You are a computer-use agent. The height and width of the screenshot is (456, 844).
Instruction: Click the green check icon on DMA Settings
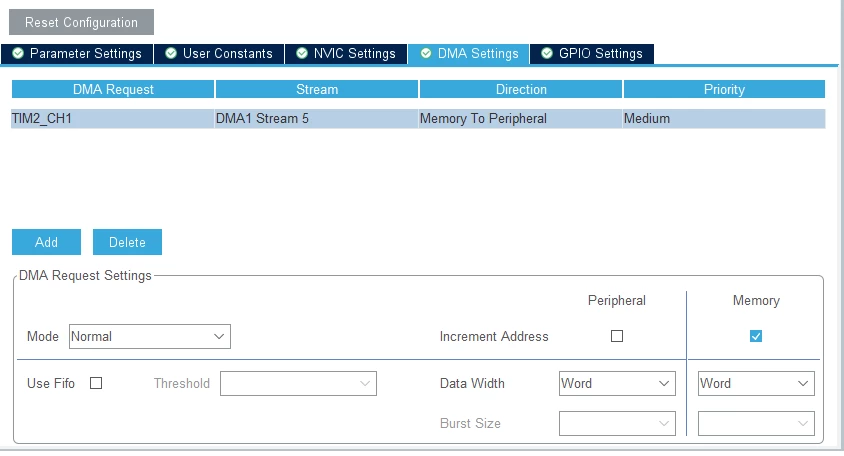tap(426, 53)
